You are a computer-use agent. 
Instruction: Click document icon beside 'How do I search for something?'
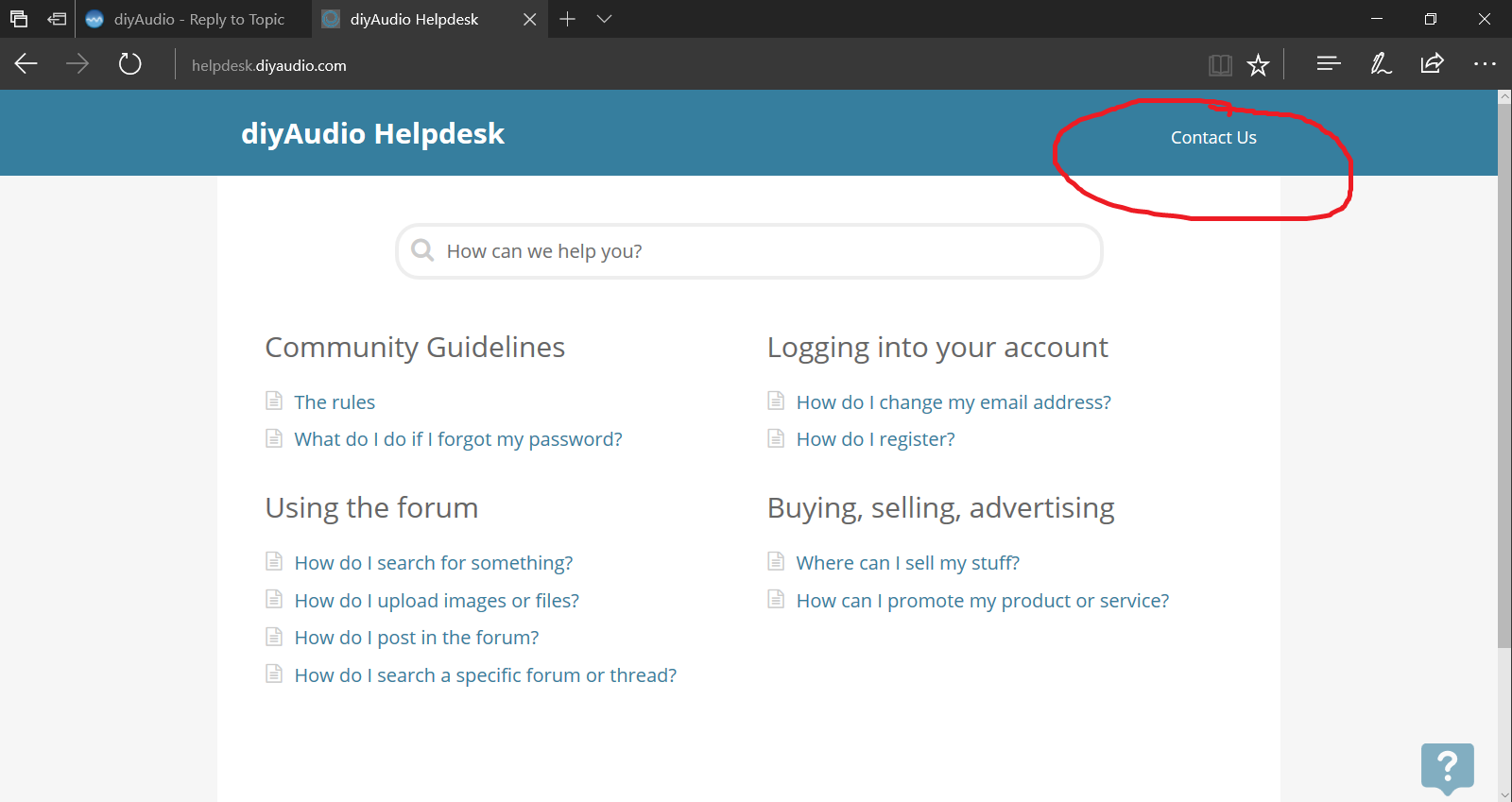click(x=274, y=561)
